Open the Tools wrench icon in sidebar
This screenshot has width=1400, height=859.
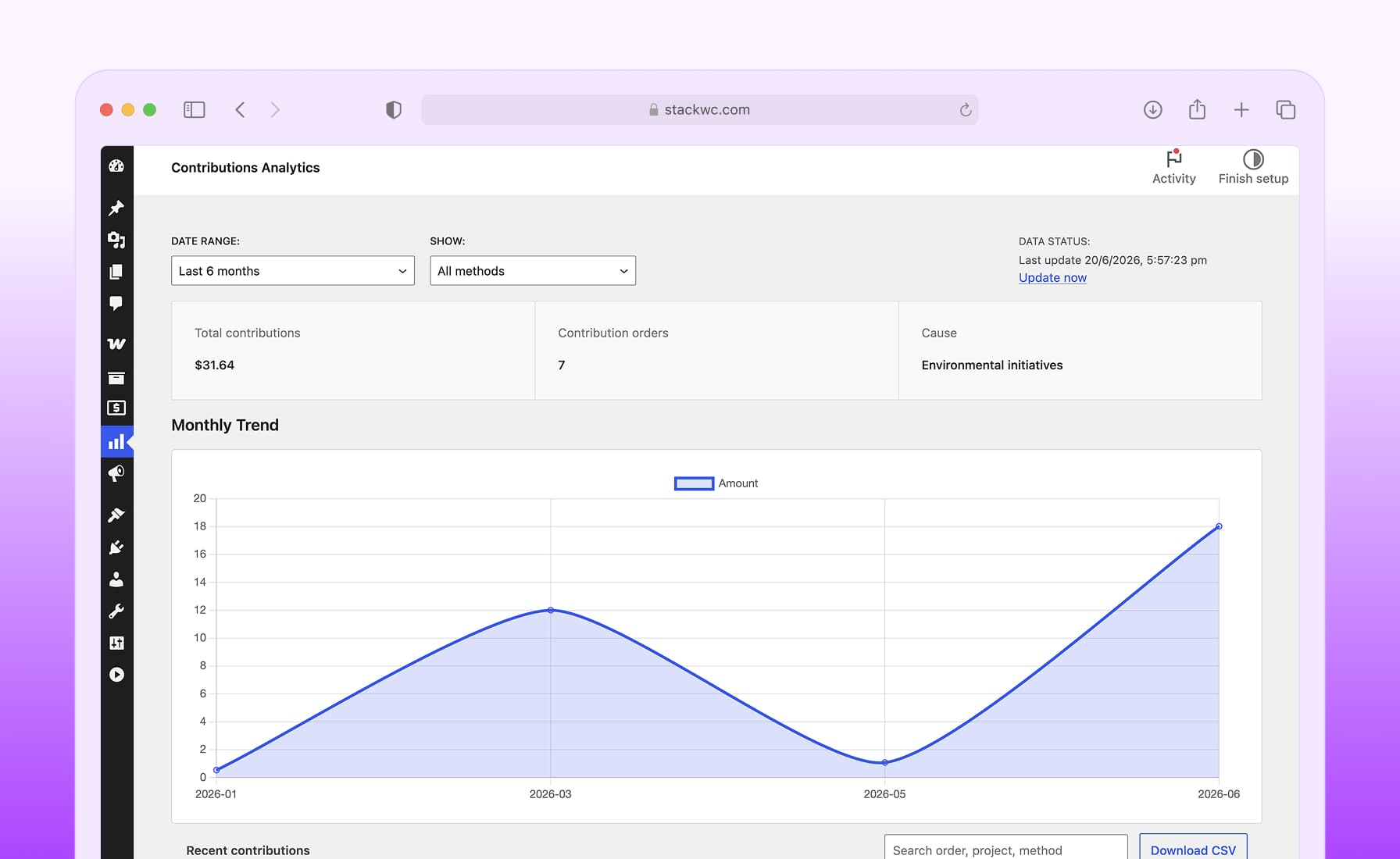pyautogui.click(x=116, y=611)
